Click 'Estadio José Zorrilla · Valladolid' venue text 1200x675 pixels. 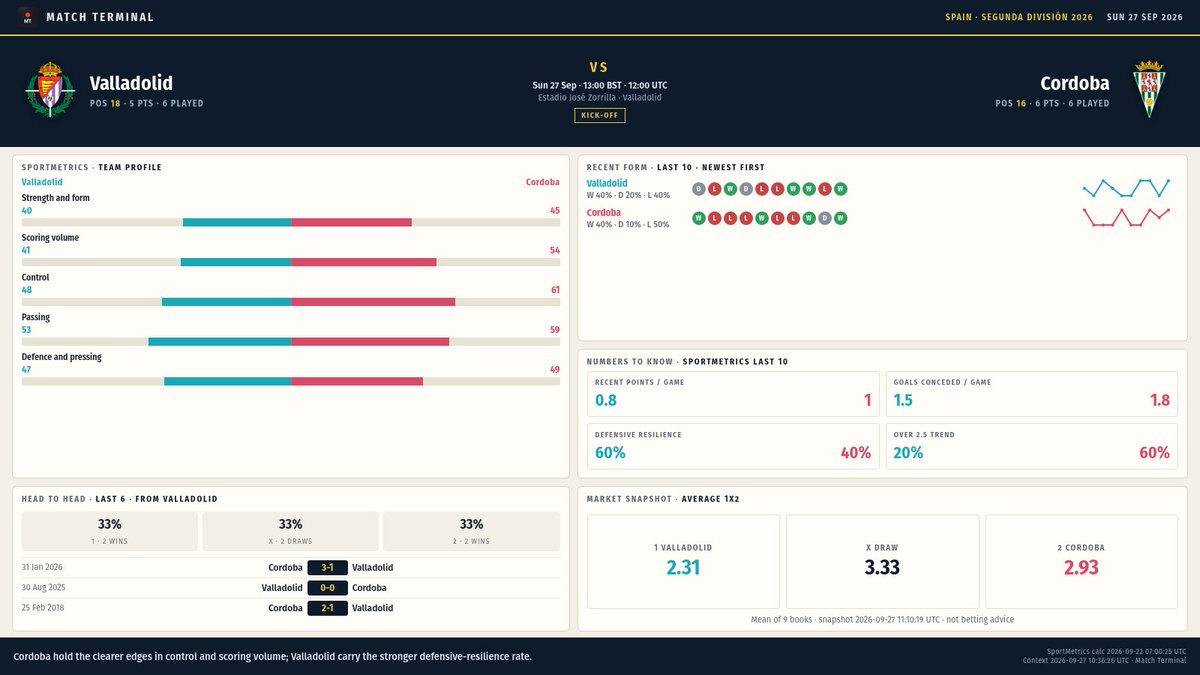[x=600, y=97]
